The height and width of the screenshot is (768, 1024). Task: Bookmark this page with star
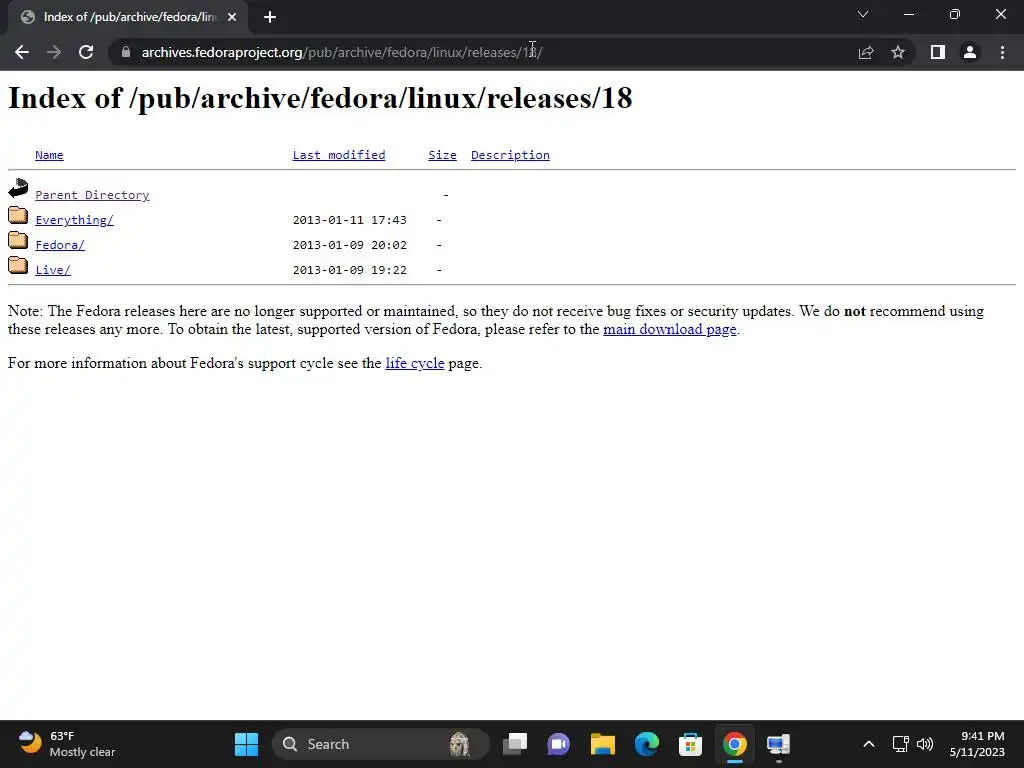tap(898, 52)
